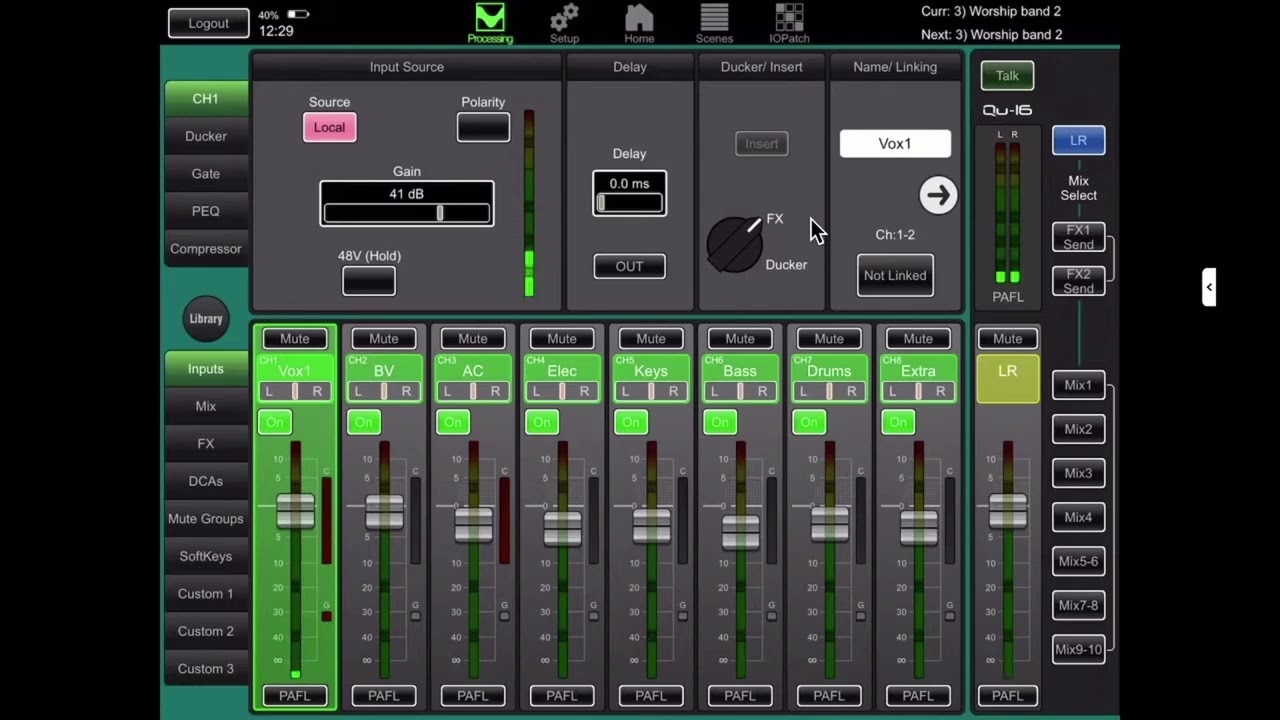Mute the Keys channel
1280x720 pixels.
pos(651,339)
